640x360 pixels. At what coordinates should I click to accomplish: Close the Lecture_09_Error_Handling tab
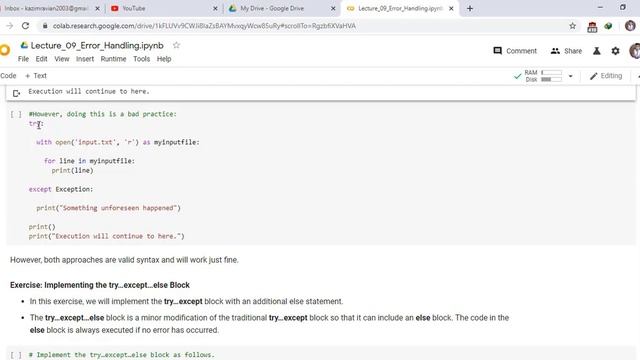[x=451, y=8]
